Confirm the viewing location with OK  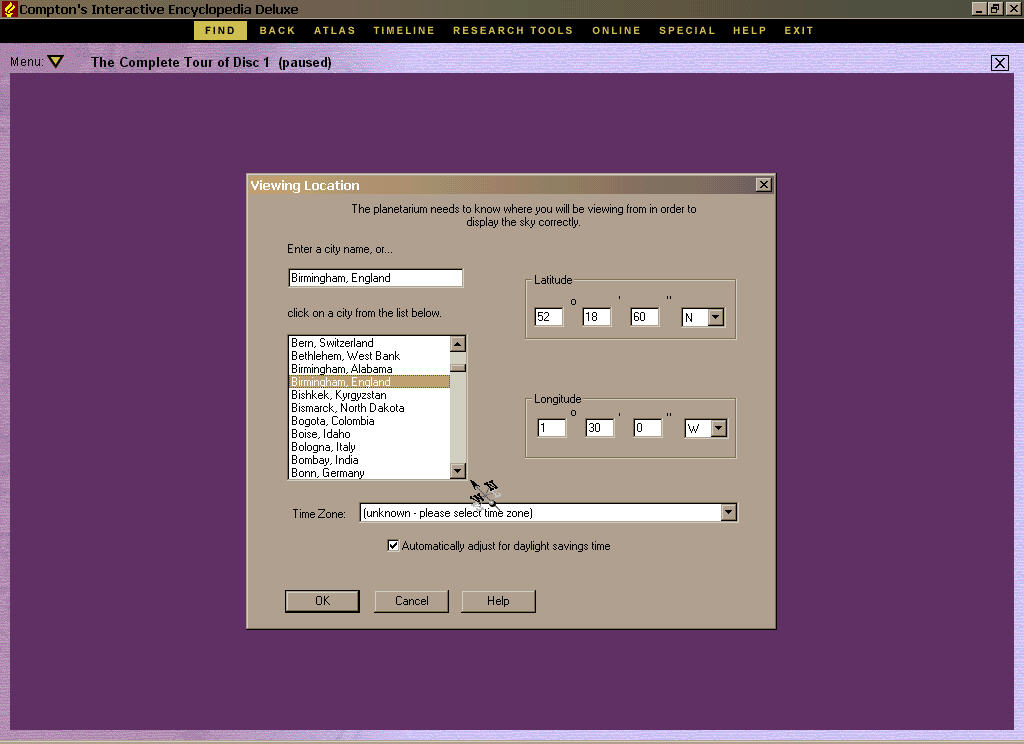[322, 601]
